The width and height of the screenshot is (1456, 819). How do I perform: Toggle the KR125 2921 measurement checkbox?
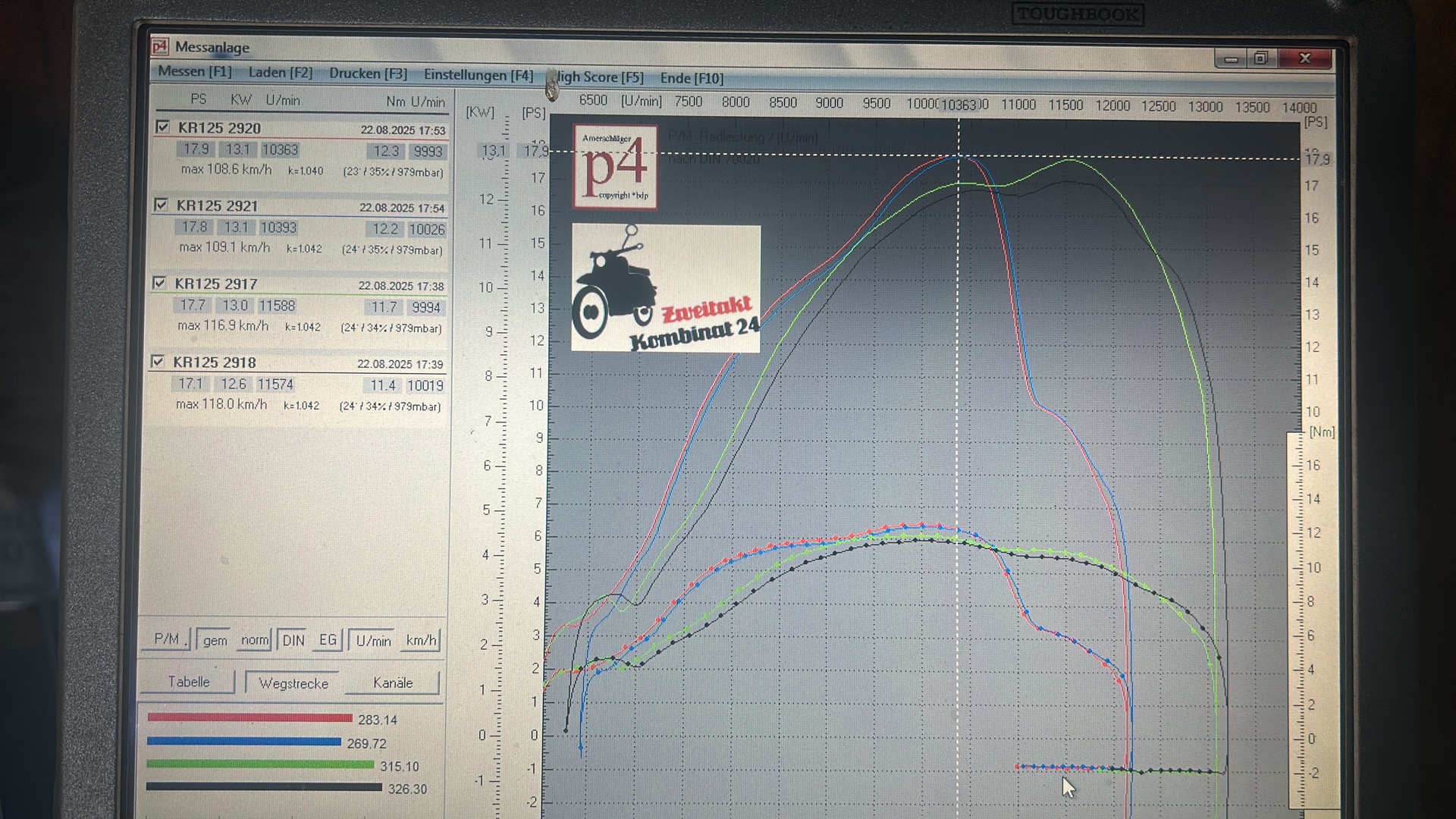(x=161, y=205)
